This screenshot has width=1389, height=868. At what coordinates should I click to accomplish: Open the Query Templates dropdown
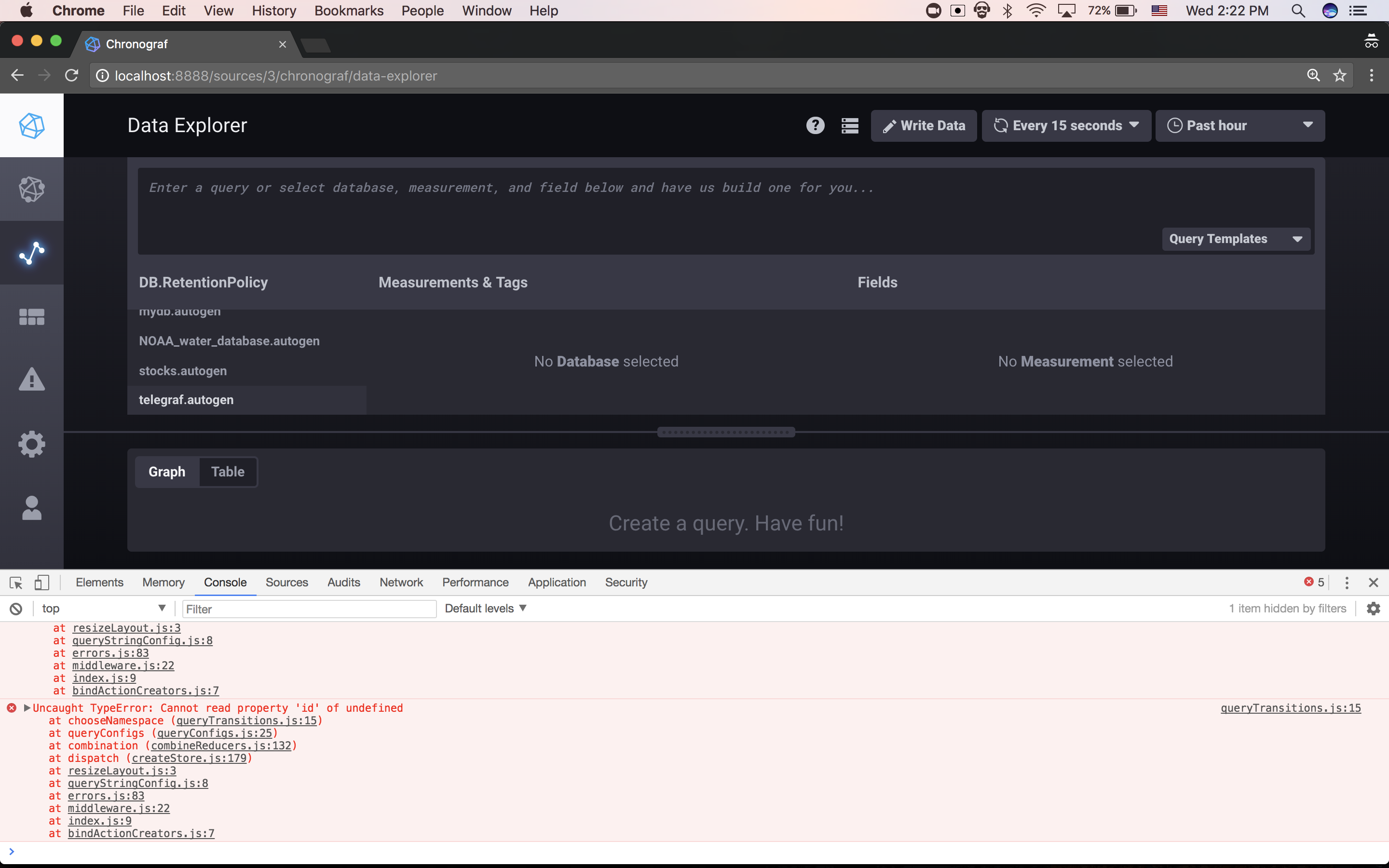(1235, 239)
